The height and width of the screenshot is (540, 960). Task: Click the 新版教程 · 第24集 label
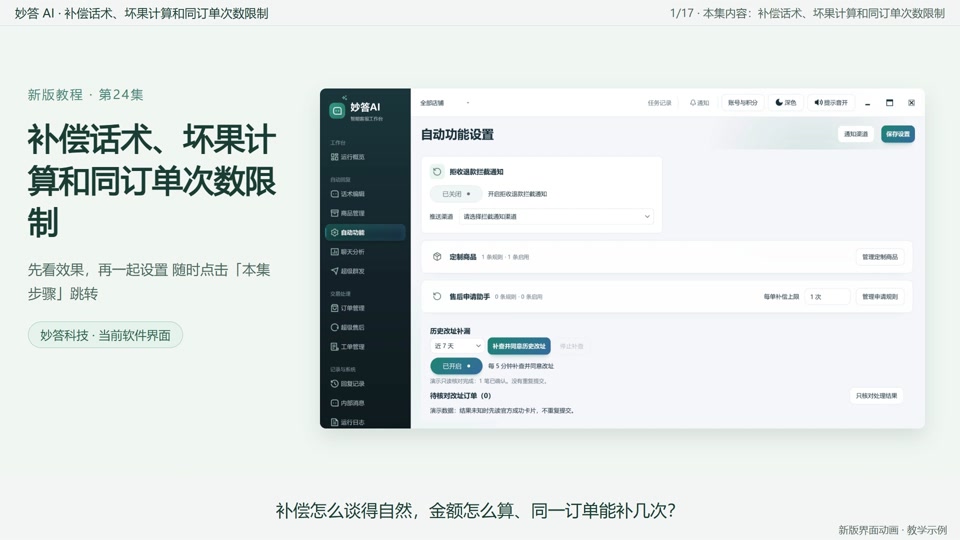[86, 95]
